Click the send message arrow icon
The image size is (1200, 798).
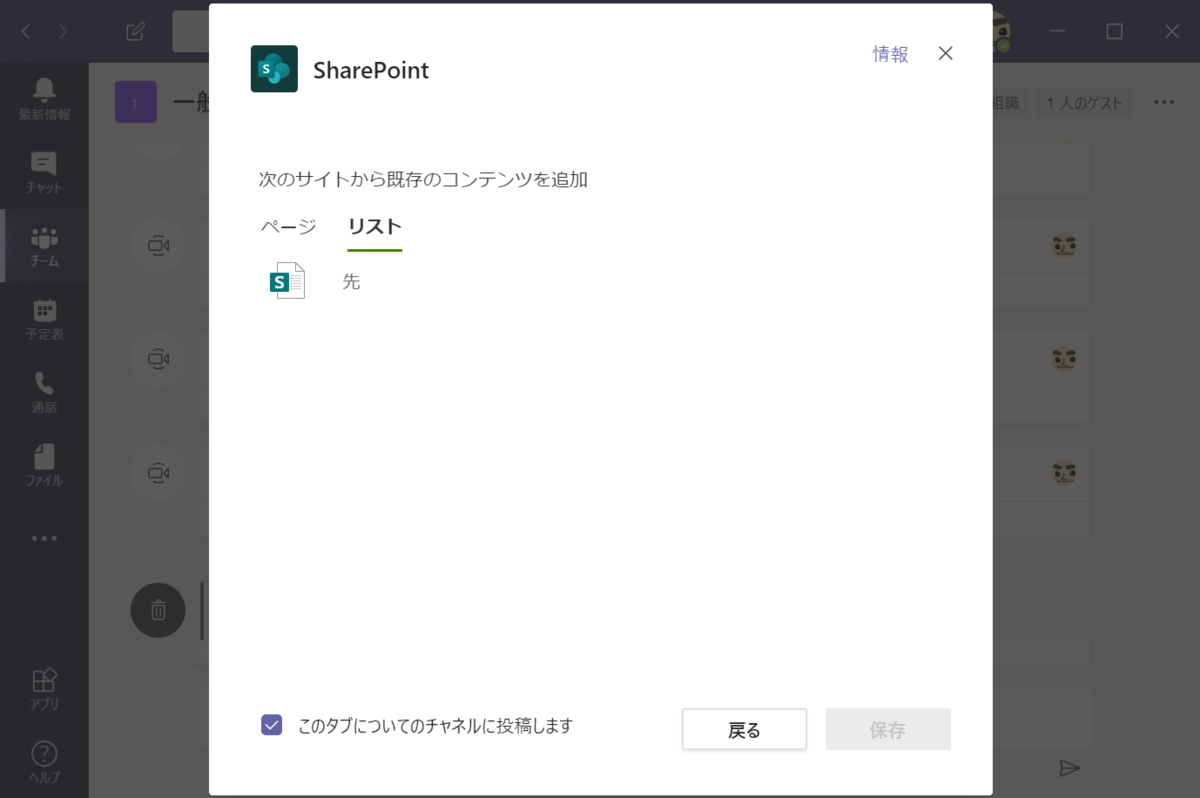click(1070, 768)
